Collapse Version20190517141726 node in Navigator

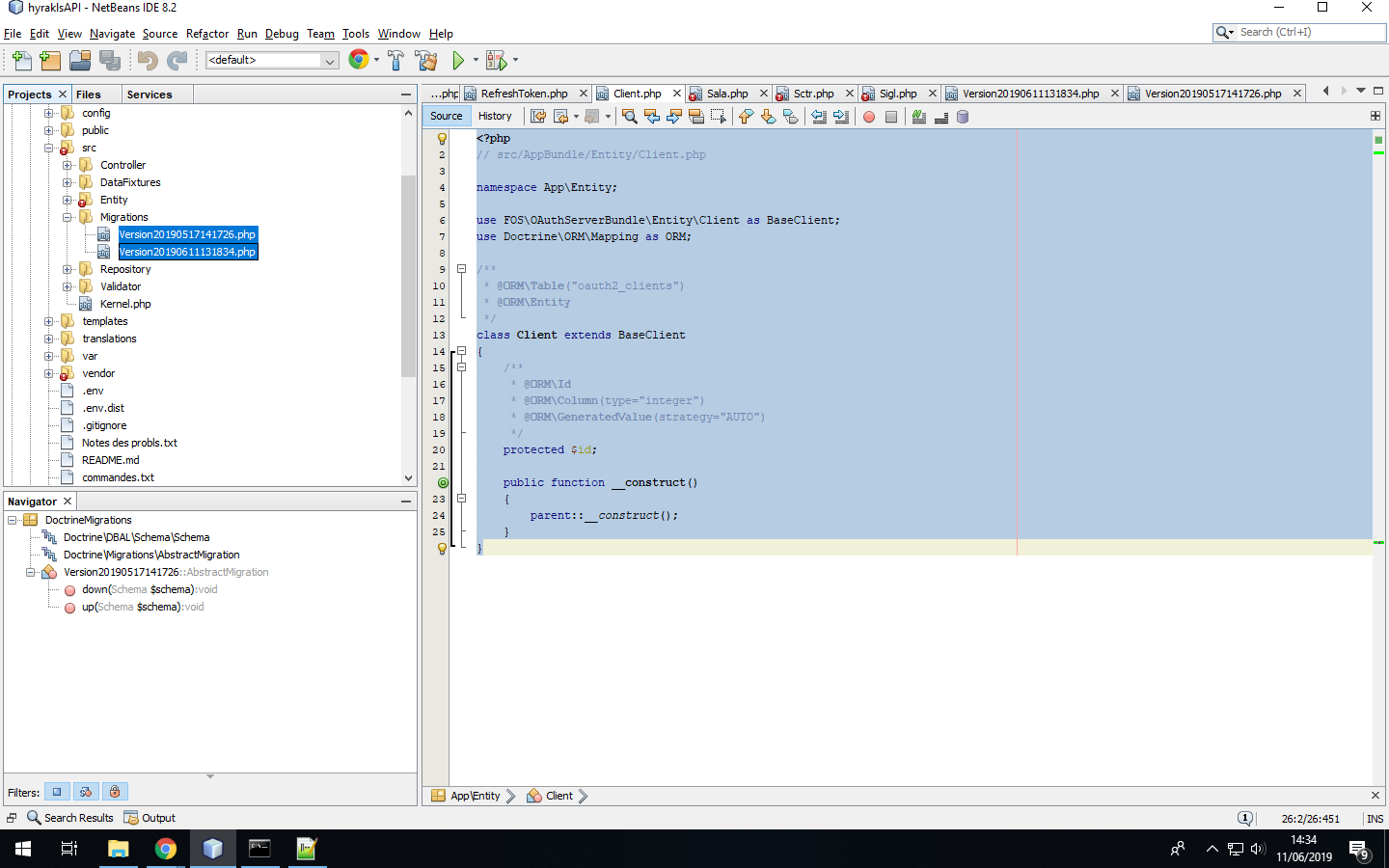30,572
